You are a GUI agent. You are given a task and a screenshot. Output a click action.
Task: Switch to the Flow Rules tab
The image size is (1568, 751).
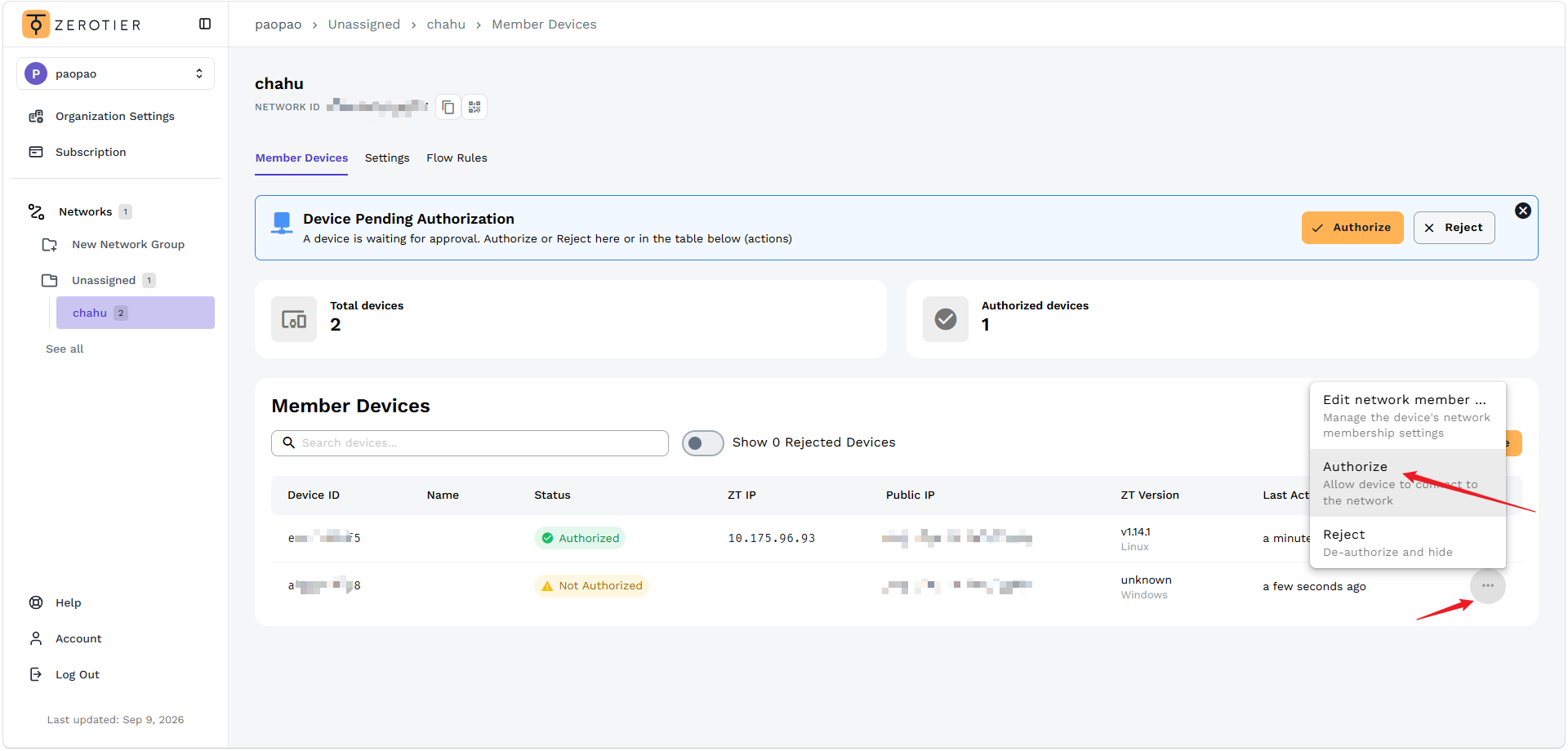click(457, 158)
